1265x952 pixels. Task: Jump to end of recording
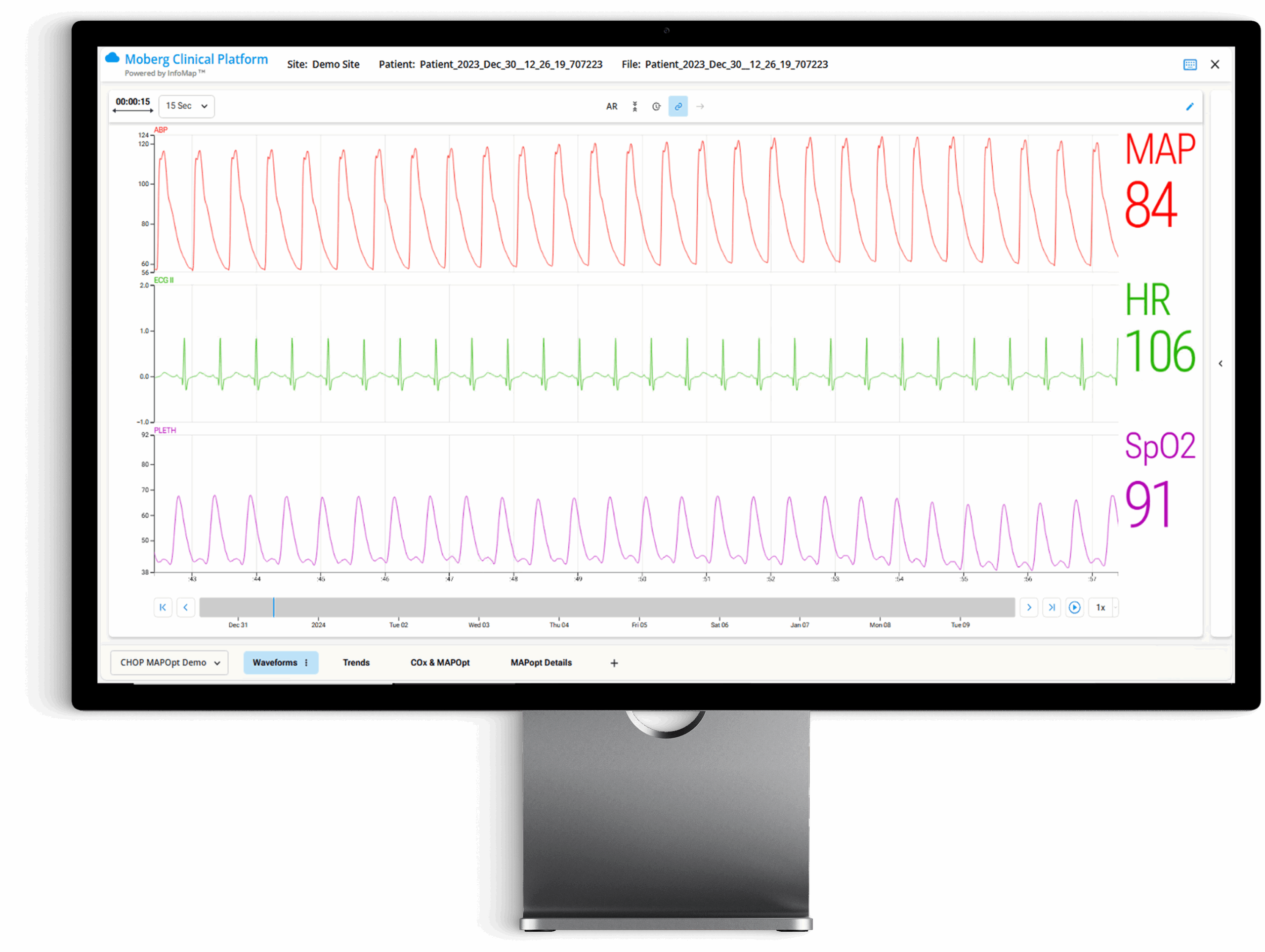click(x=1052, y=607)
